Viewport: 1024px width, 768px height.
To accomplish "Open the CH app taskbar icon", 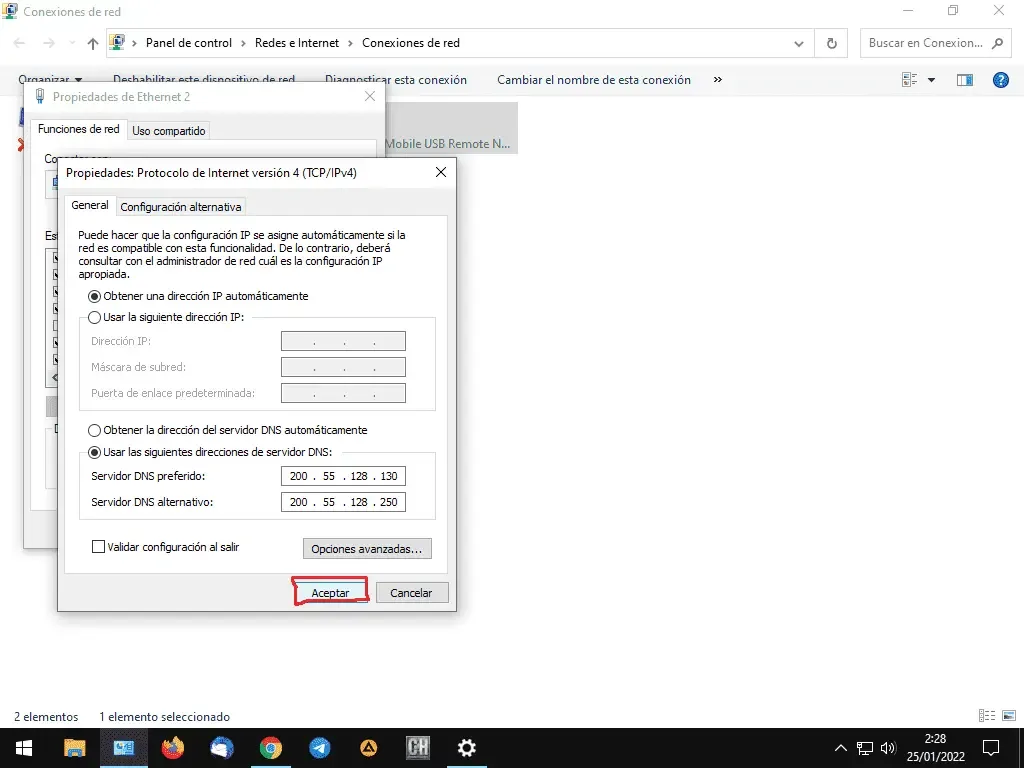I will point(417,748).
